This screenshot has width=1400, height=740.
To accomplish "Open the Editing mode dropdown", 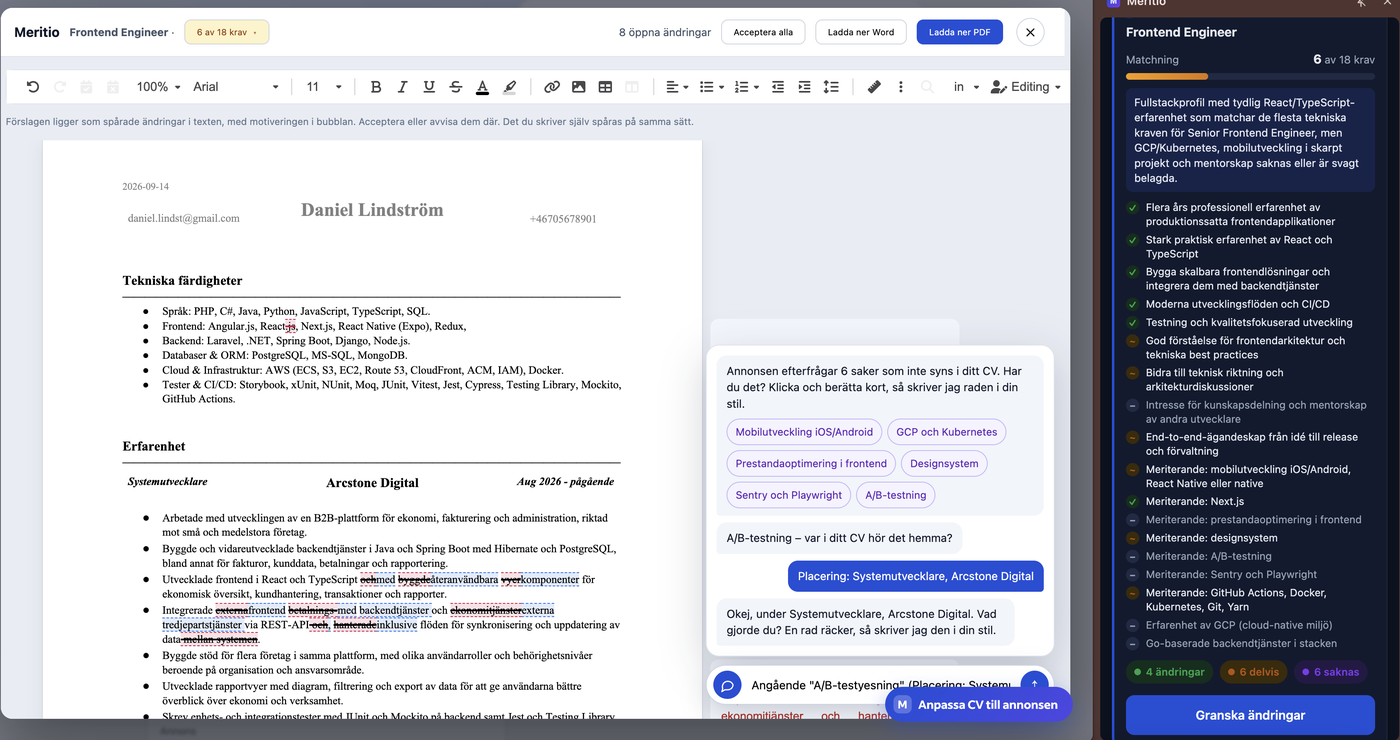I will pos(1025,87).
